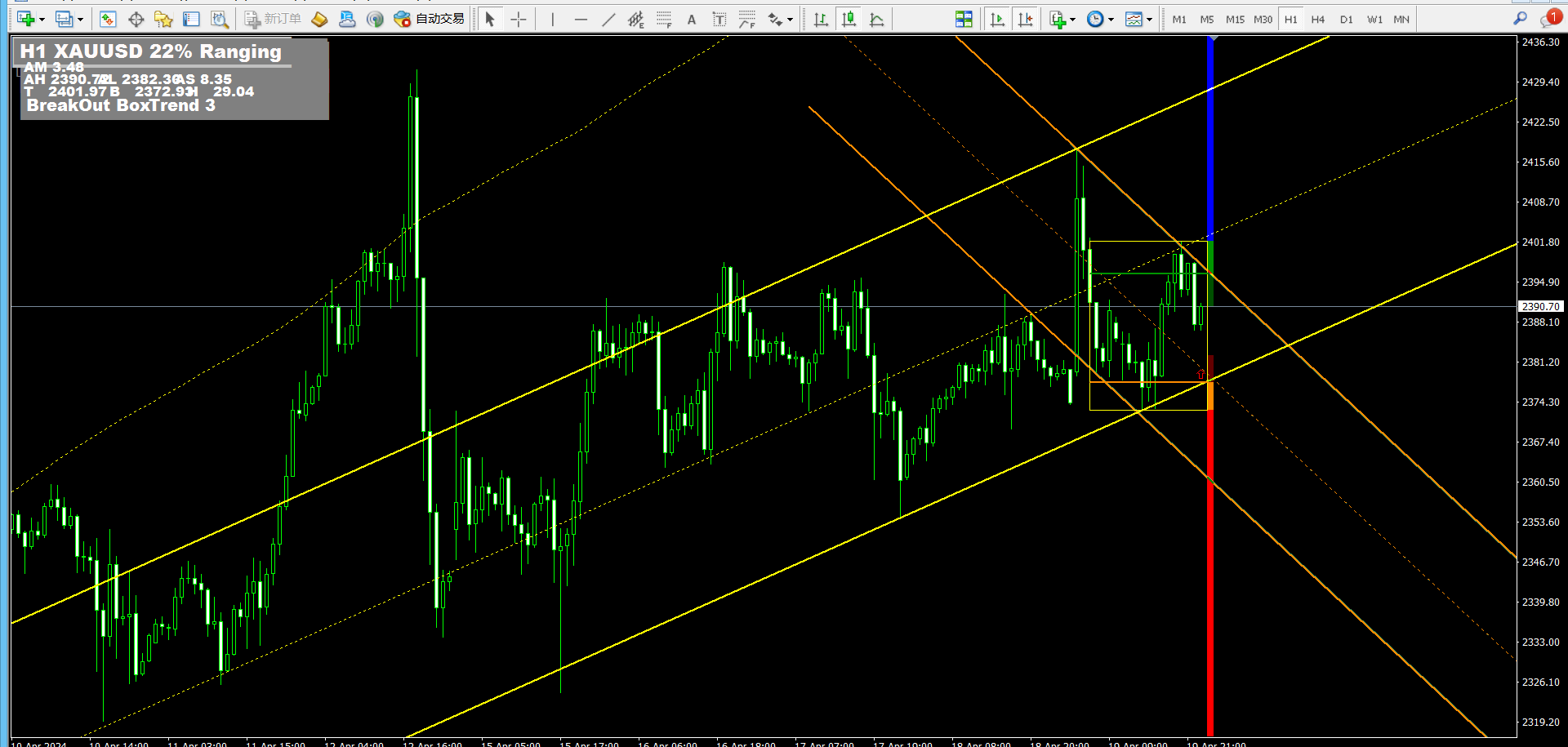Click the cloud hosting icon in toolbar

(347, 19)
